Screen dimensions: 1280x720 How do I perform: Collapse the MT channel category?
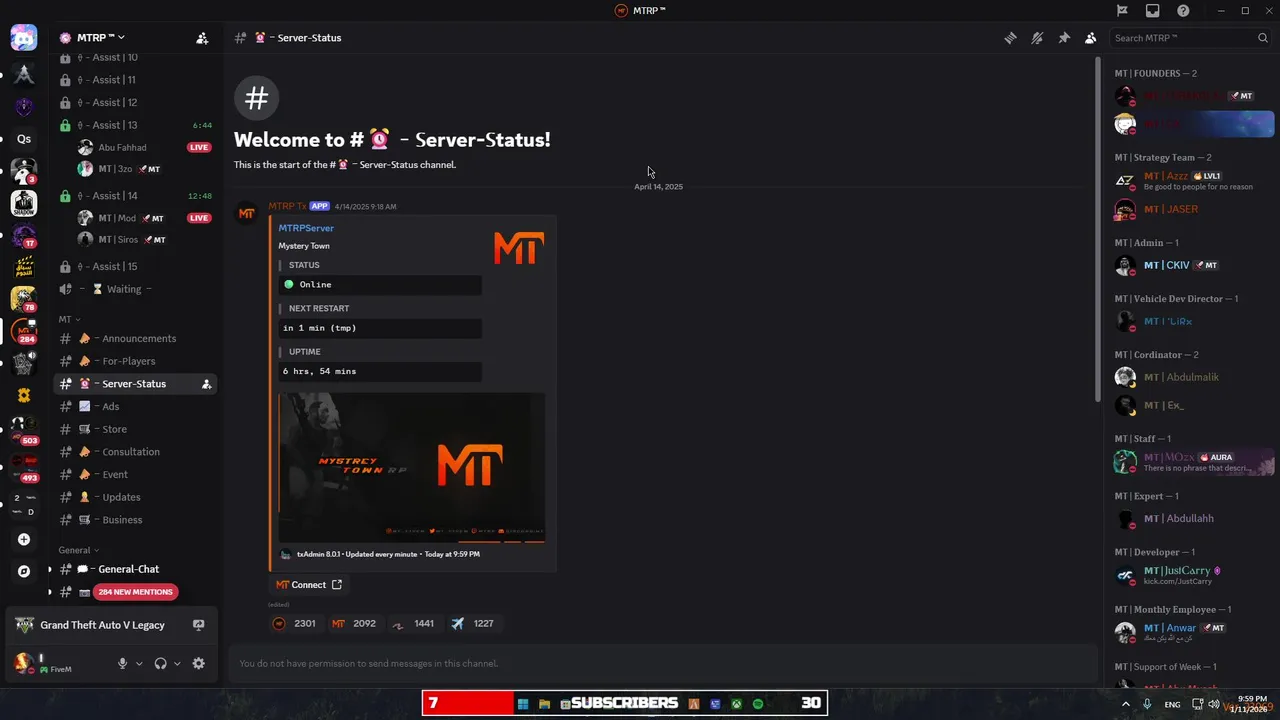69,319
